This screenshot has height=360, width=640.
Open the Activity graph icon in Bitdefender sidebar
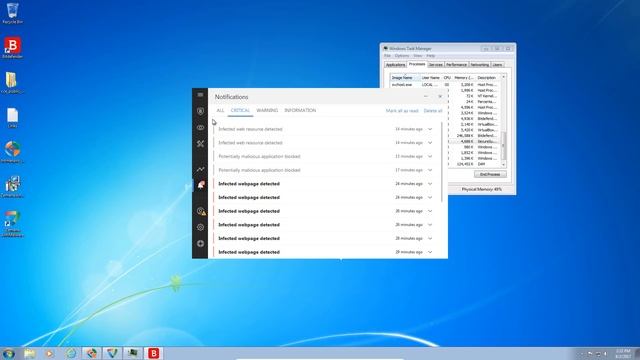coord(200,169)
